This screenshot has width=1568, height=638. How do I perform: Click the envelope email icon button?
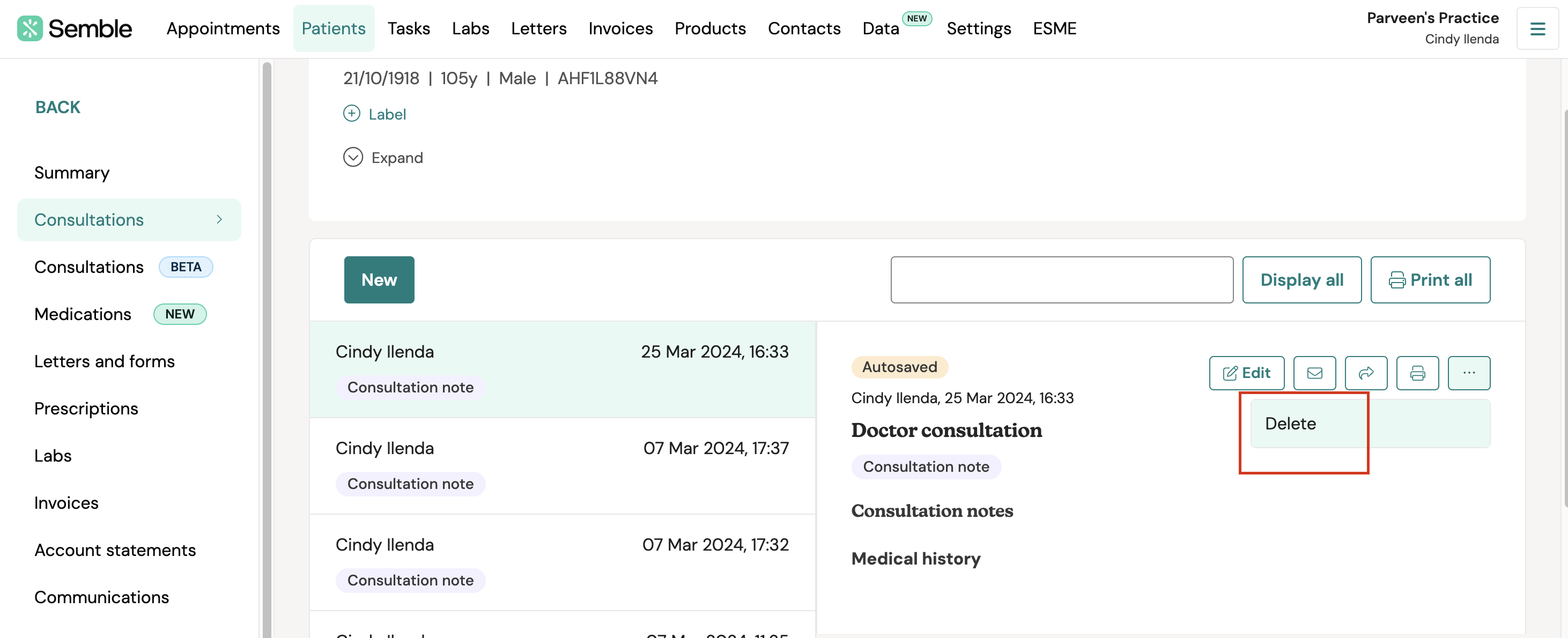[x=1314, y=373]
